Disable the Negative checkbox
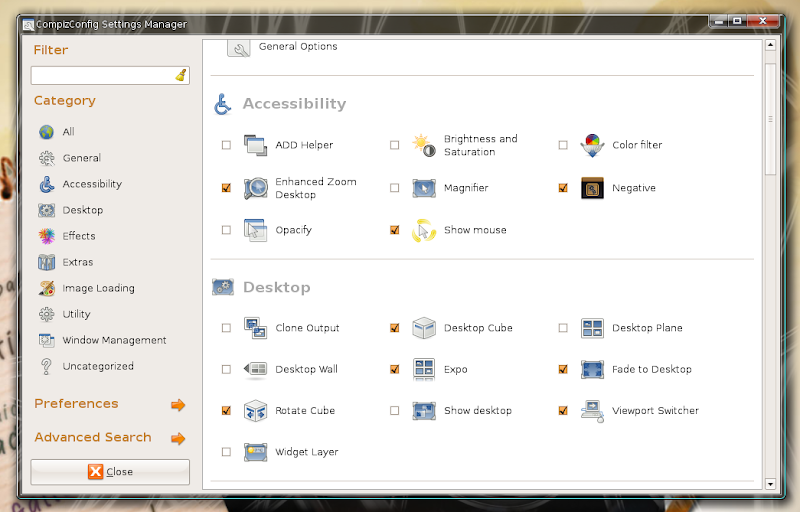Screen dimensions: 800x512 tap(563, 188)
